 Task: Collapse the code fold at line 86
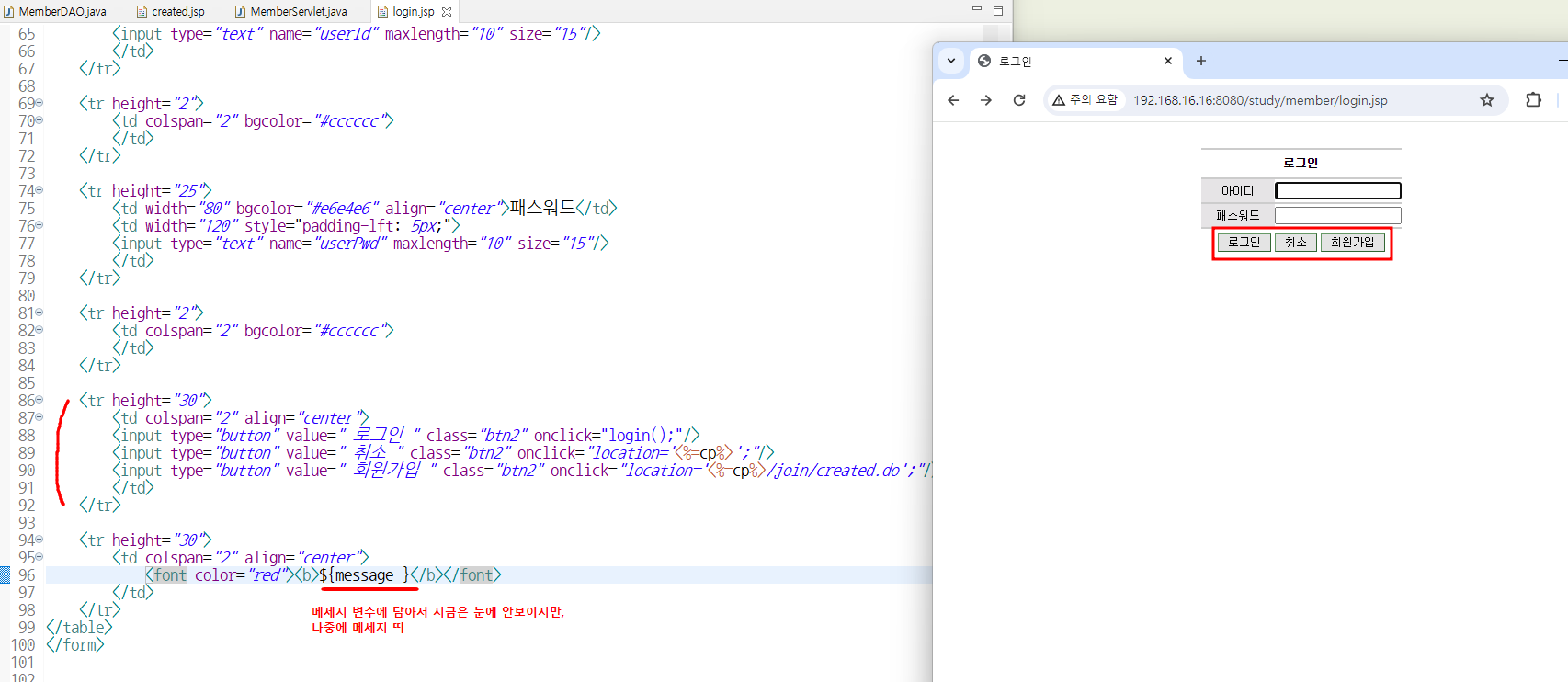(x=40, y=401)
